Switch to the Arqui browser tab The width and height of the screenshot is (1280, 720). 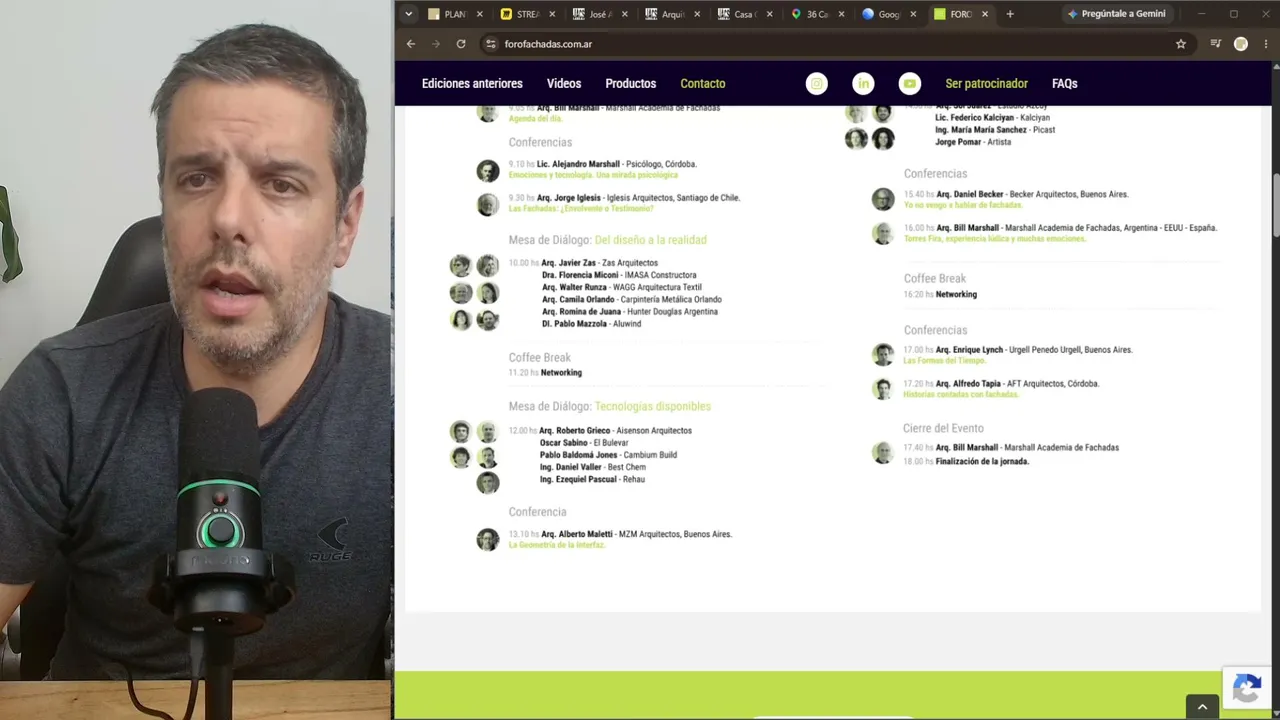click(672, 14)
